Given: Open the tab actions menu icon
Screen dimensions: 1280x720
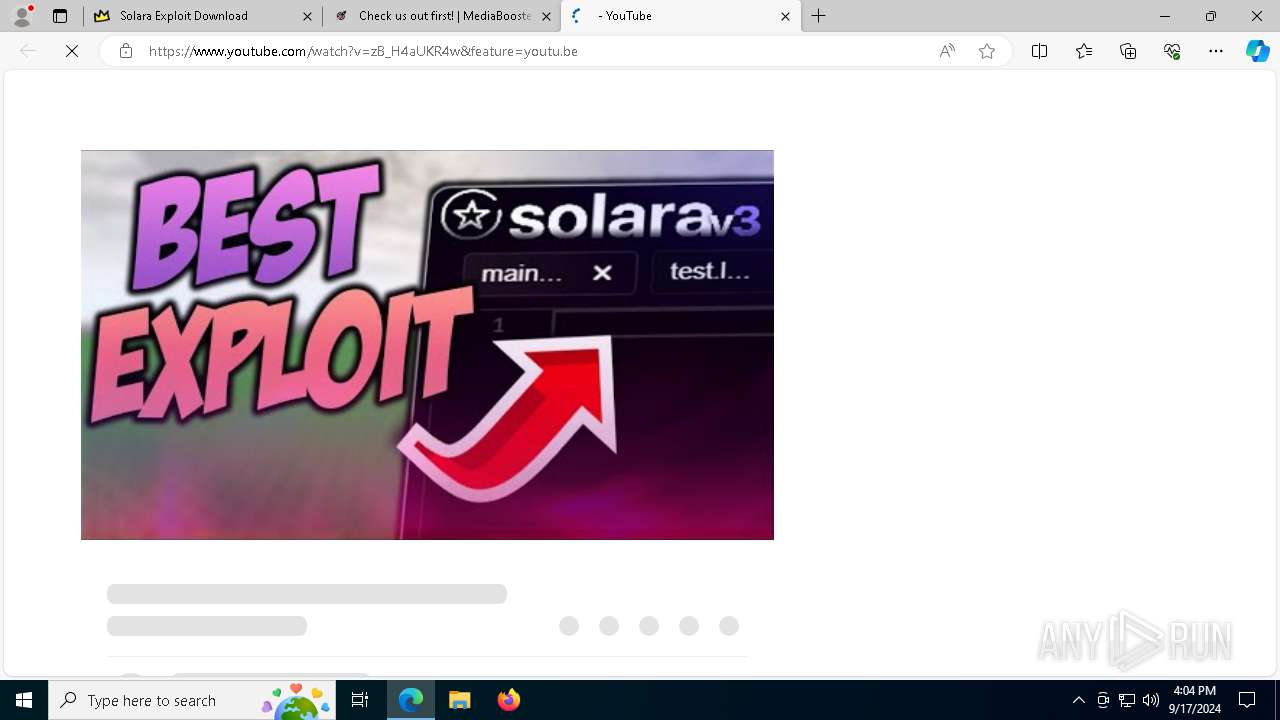Looking at the screenshot, I should pyautogui.click(x=60, y=16).
